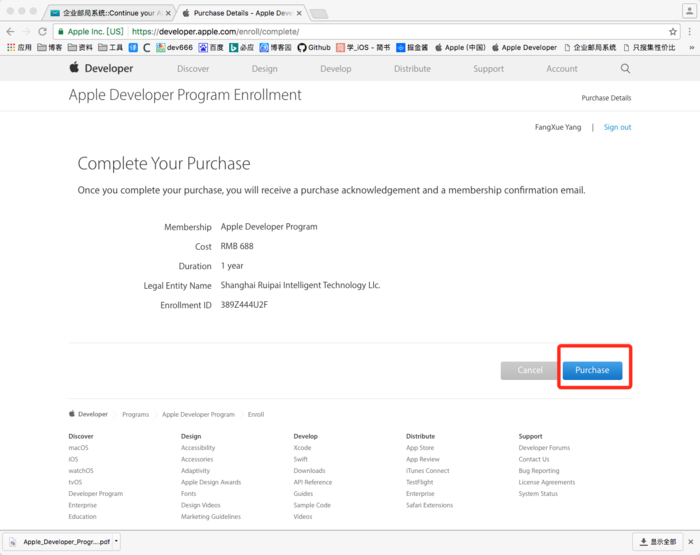
Task: Open the Discover nav menu
Action: pos(193,69)
